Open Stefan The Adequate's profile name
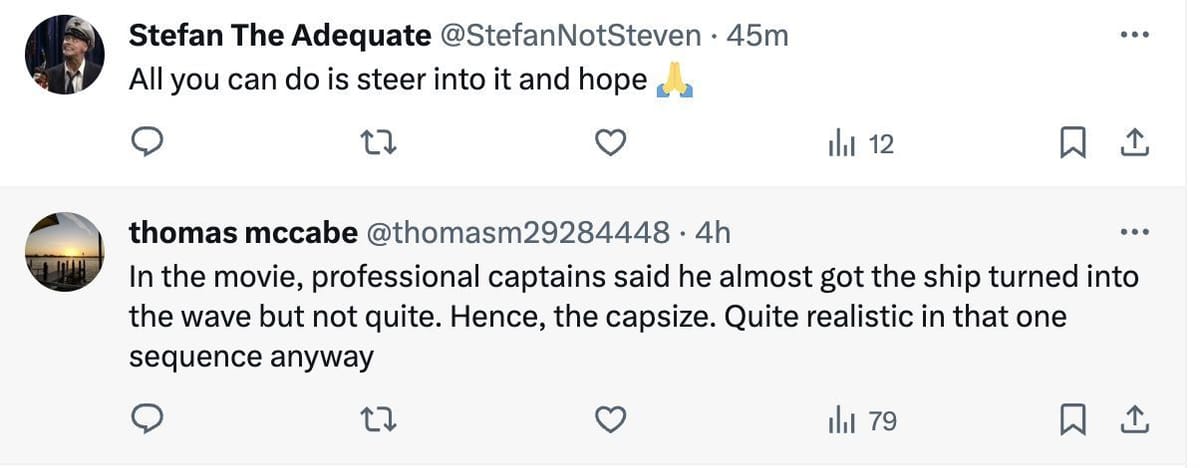The width and height of the screenshot is (1200, 468). click(279, 36)
